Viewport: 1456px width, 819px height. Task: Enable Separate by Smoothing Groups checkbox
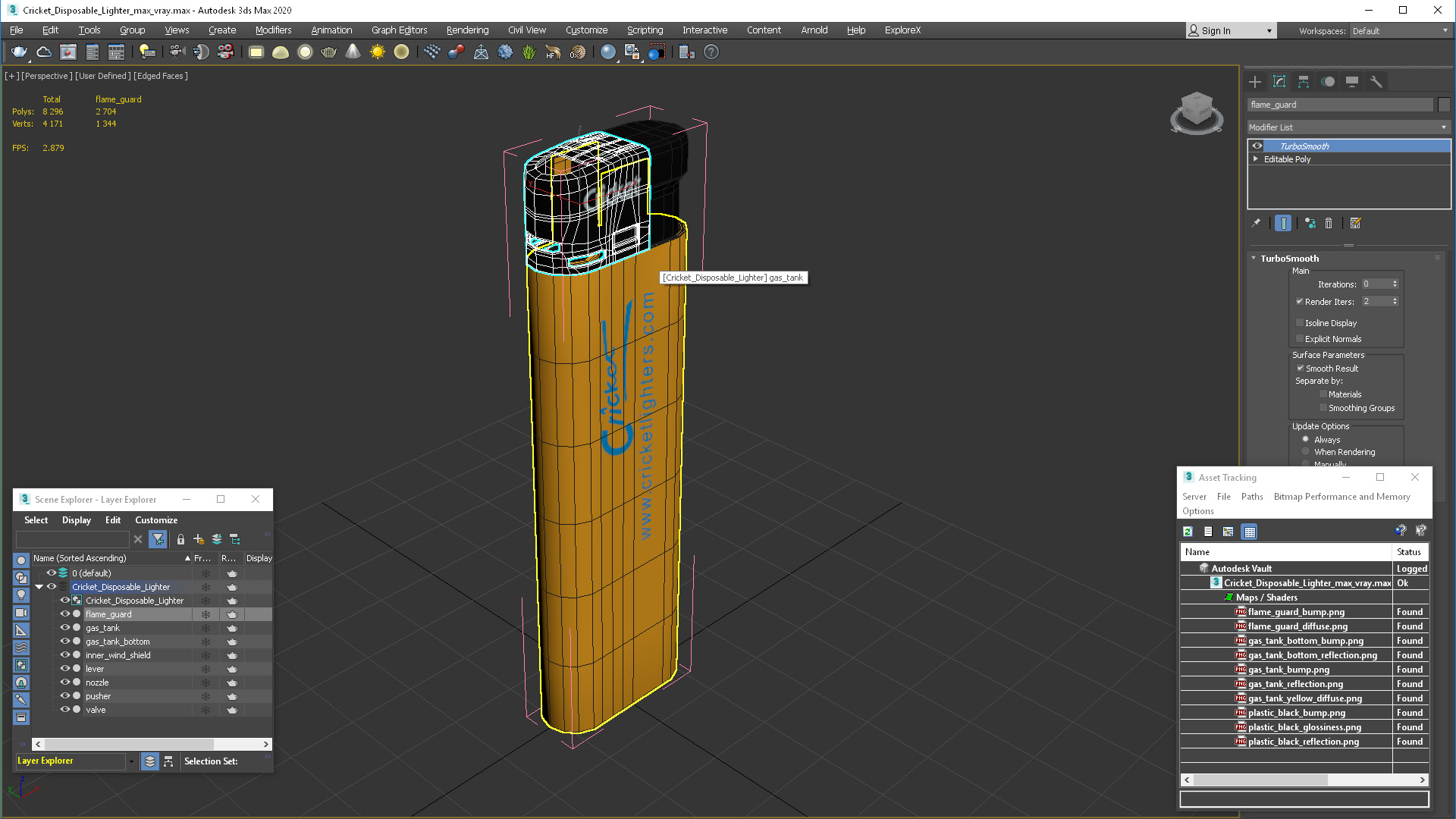click(x=1323, y=407)
